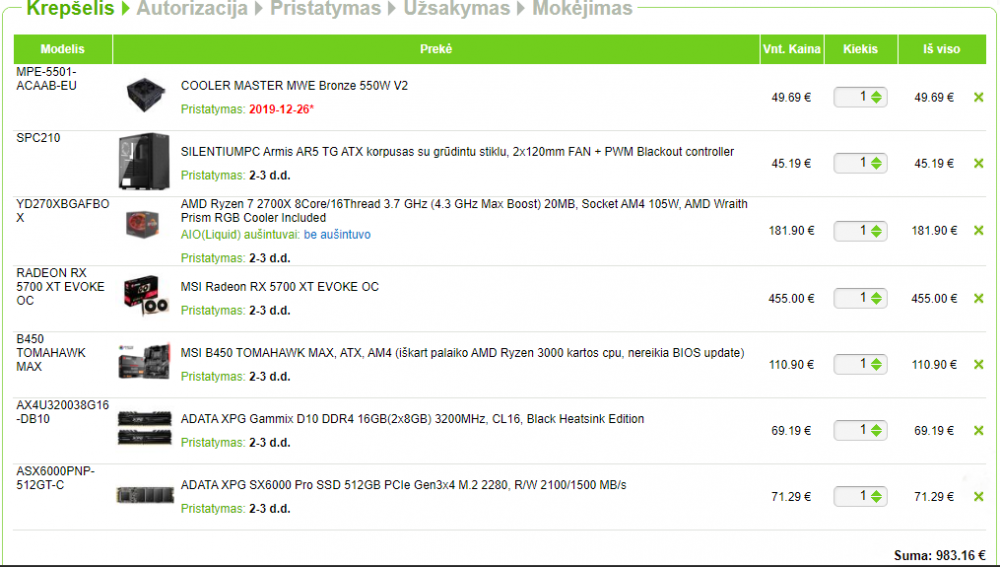Open SILENTIUMPC Armis AR5 TG ATX product link
Viewport: 1000px width, 567px height.
(457, 152)
